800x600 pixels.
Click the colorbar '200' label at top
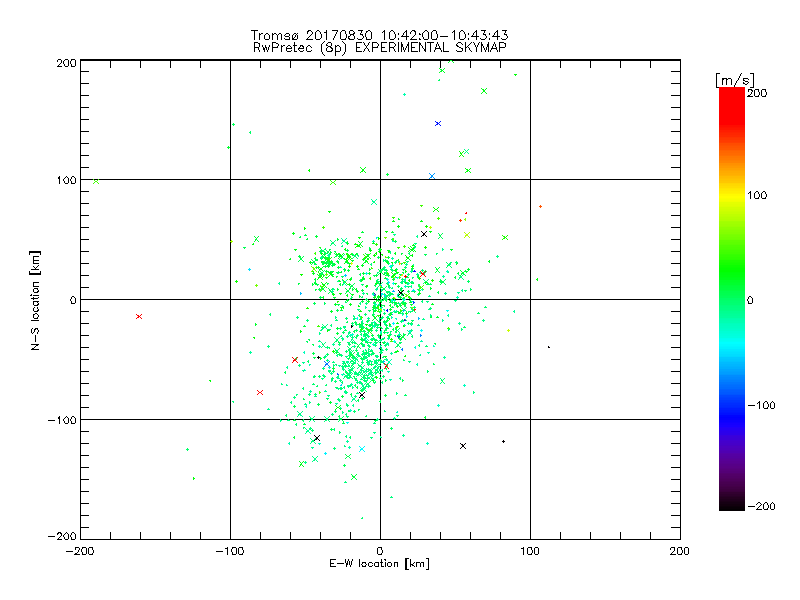[x=757, y=93]
